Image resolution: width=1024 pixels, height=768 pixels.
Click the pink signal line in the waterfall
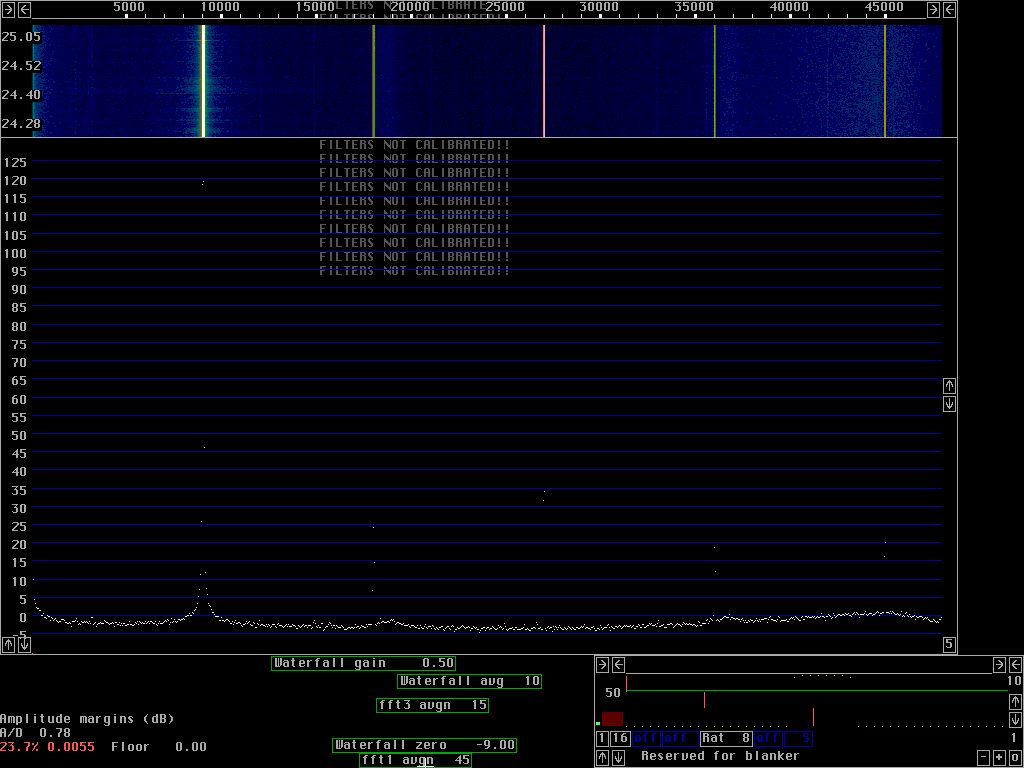544,81
